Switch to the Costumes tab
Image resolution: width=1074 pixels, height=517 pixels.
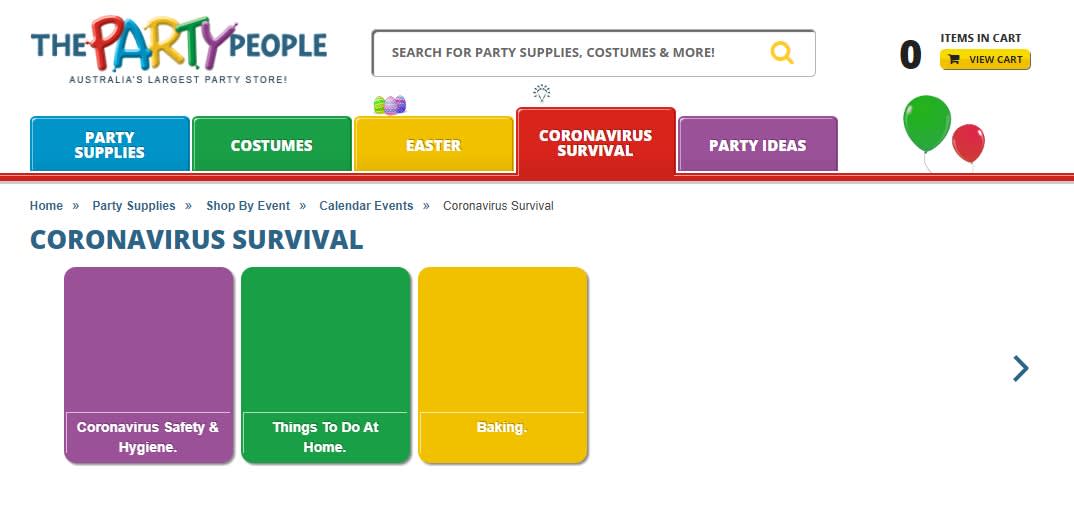(x=271, y=145)
